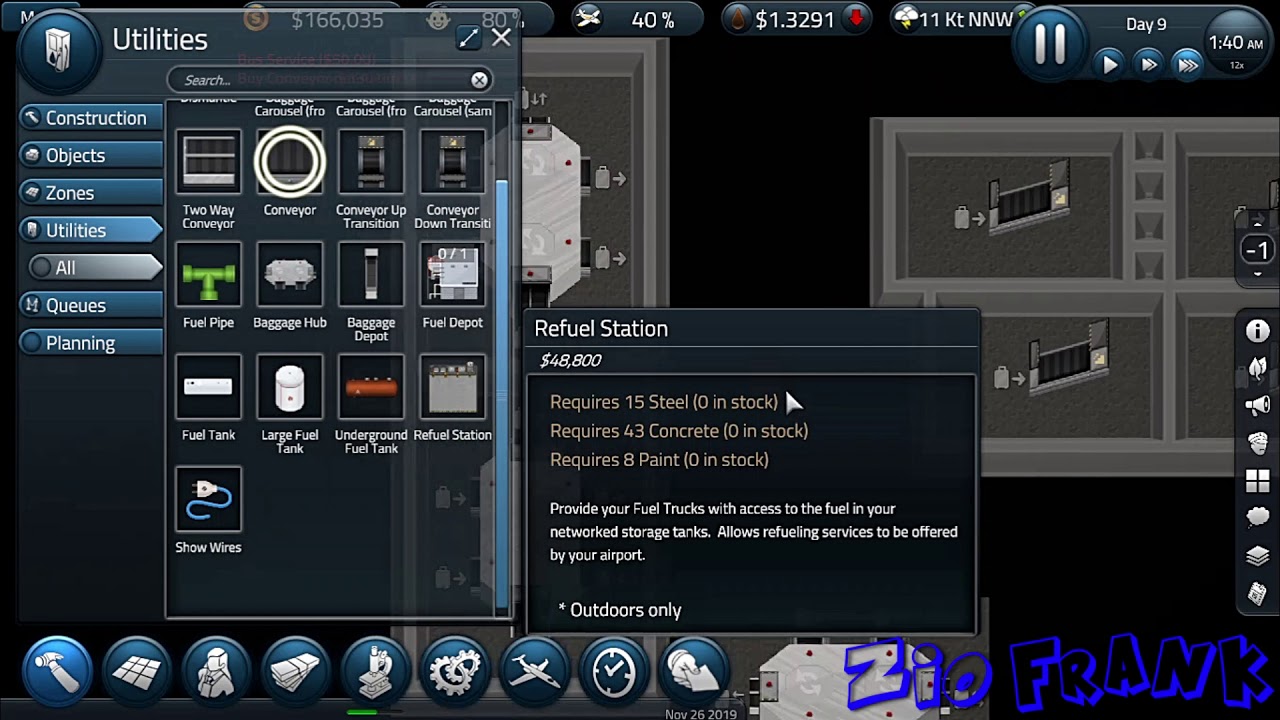Switch to the Objects category
This screenshot has width=1280, height=720.
click(90, 155)
